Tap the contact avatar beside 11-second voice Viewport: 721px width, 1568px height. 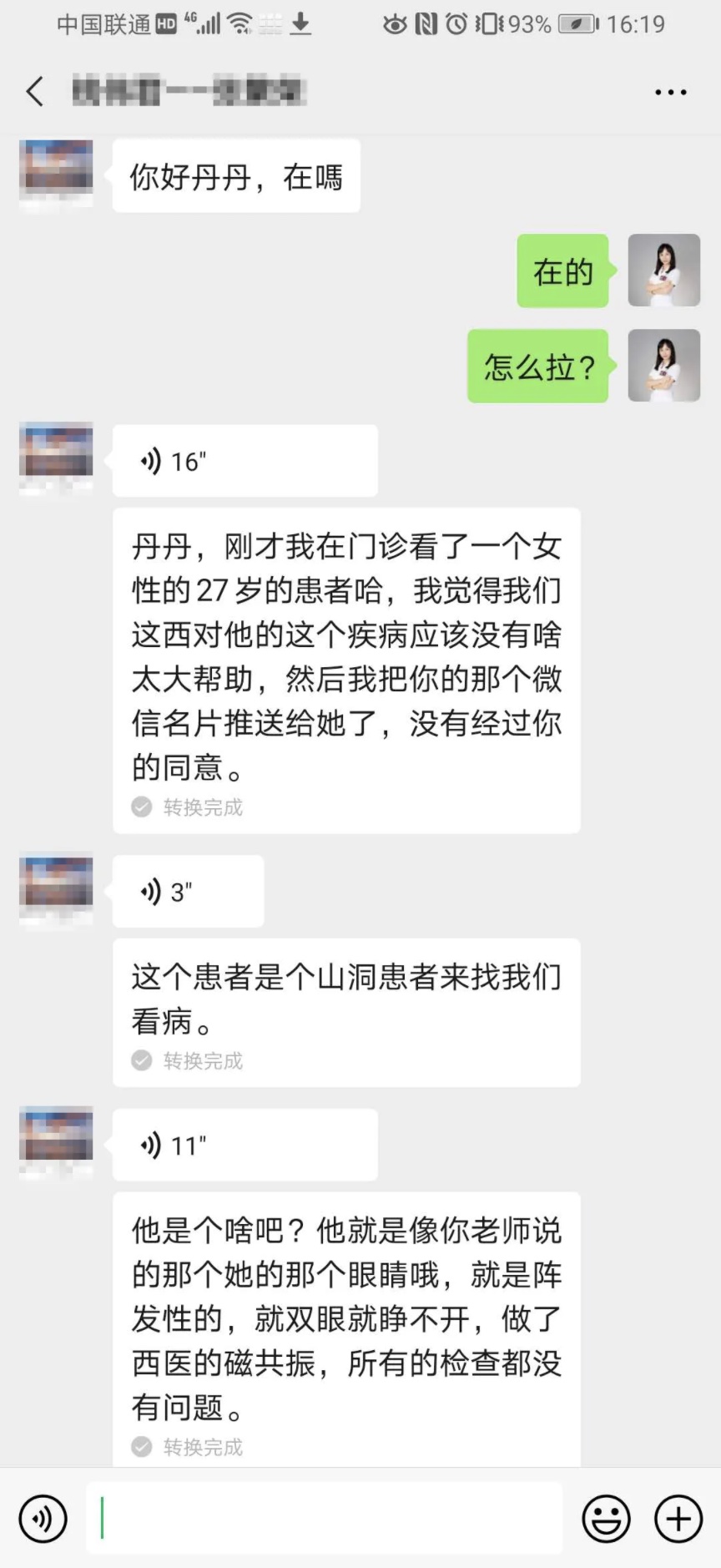point(56,1141)
